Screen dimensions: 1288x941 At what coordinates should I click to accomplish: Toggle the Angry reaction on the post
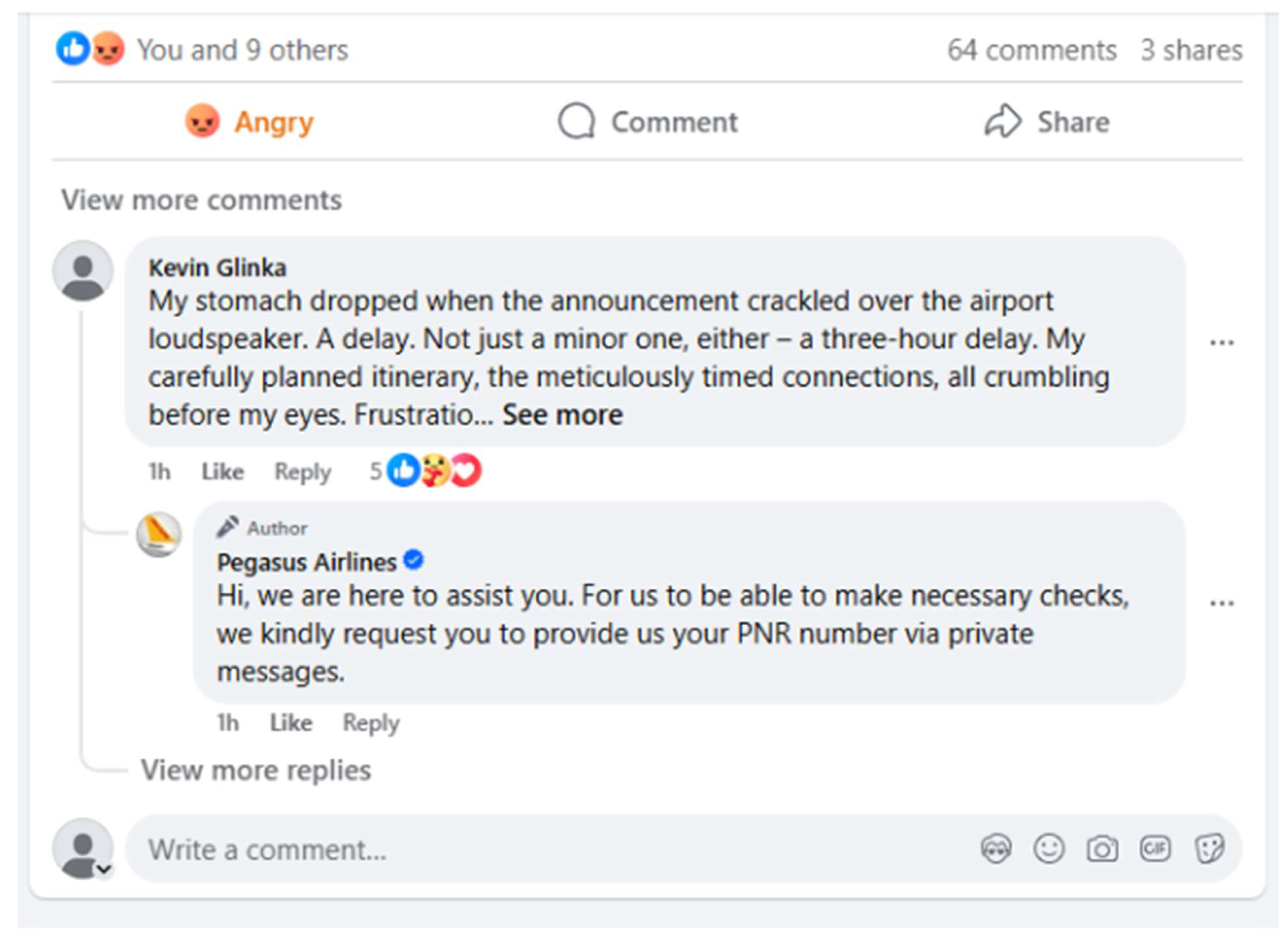tap(249, 122)
